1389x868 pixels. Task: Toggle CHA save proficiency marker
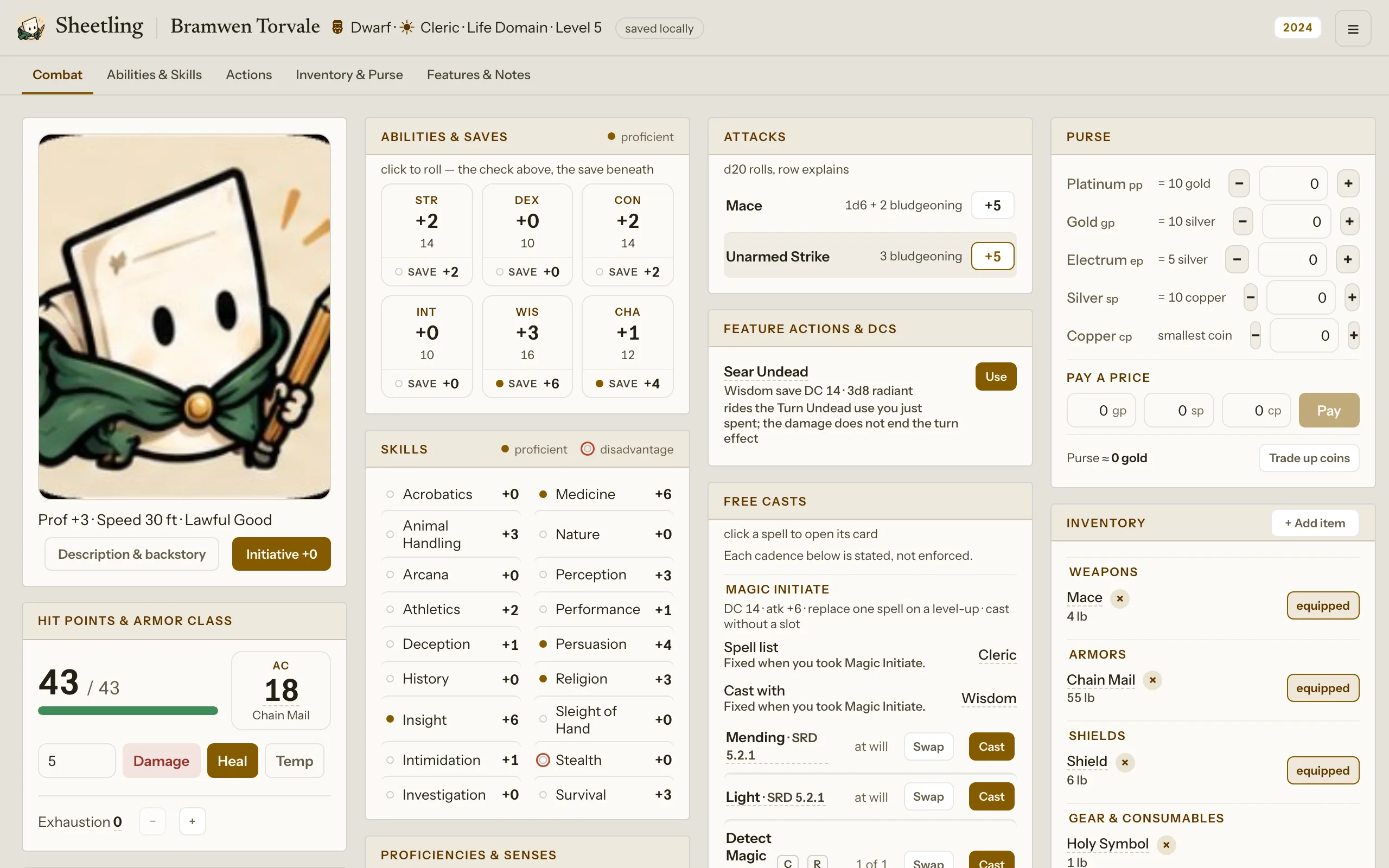599,384
